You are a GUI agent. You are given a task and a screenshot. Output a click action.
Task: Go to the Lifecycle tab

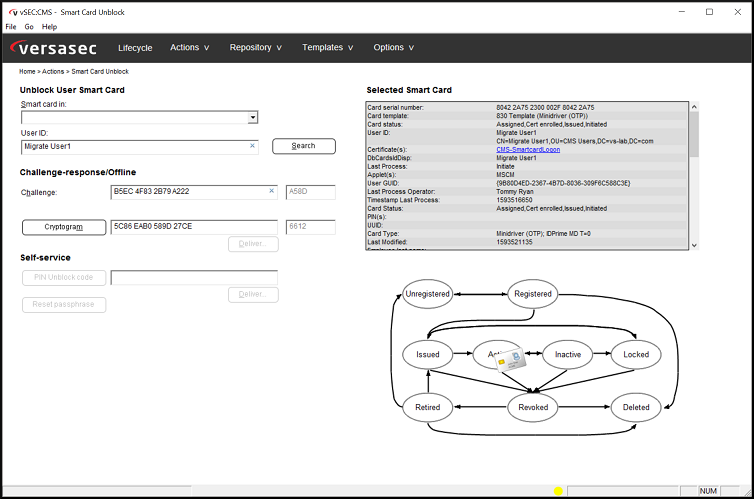point(135,47)
